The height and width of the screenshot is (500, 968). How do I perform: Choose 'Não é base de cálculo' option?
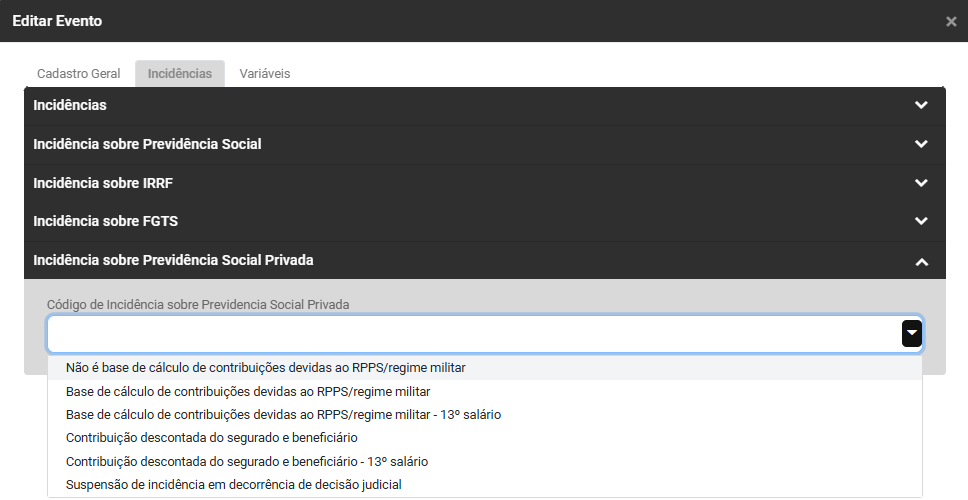(266, 368)
